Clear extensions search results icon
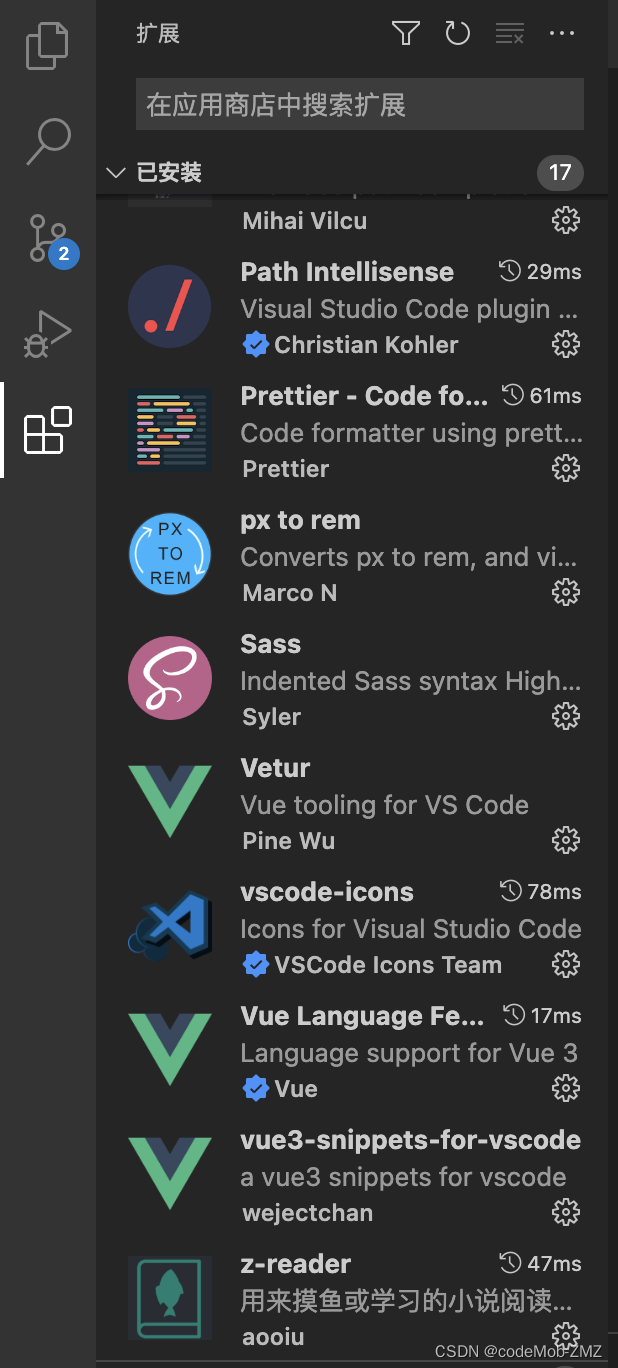Screen dimensions: 618x1368 click(510, 33)
